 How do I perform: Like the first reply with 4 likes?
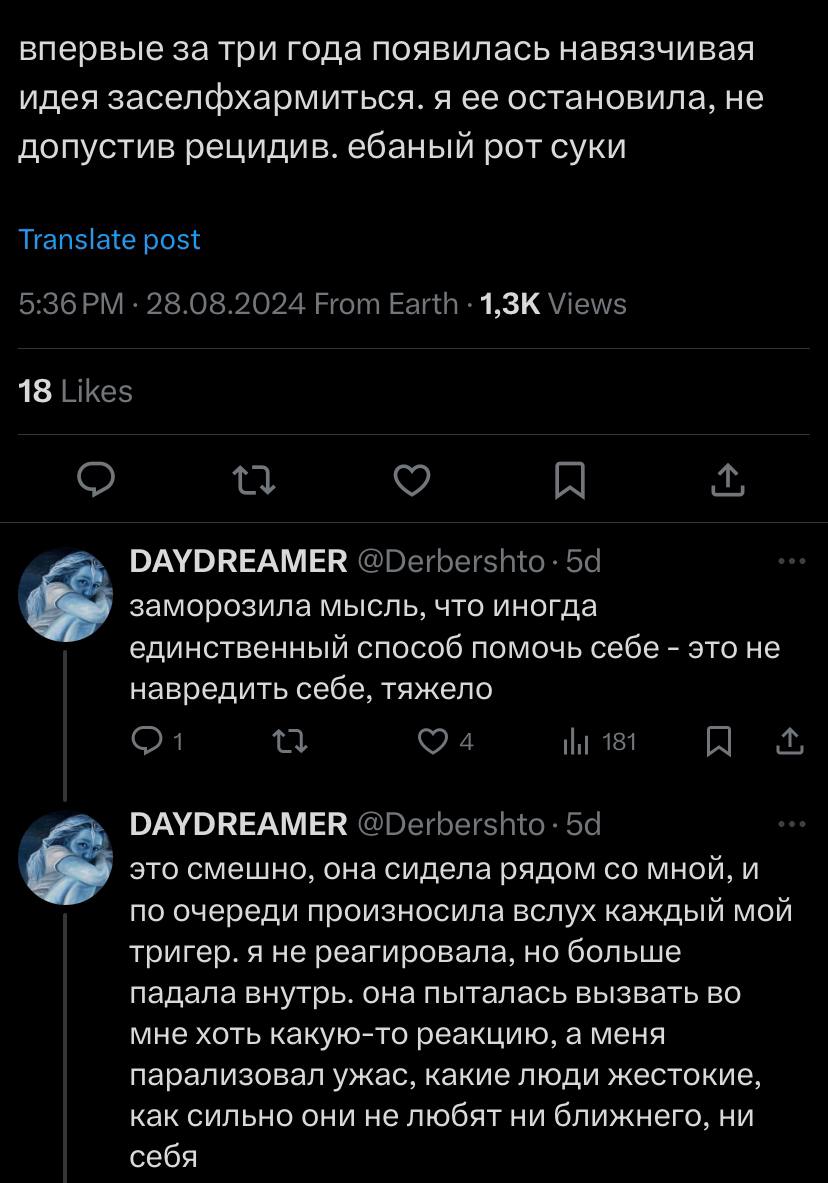click(433, 741)
